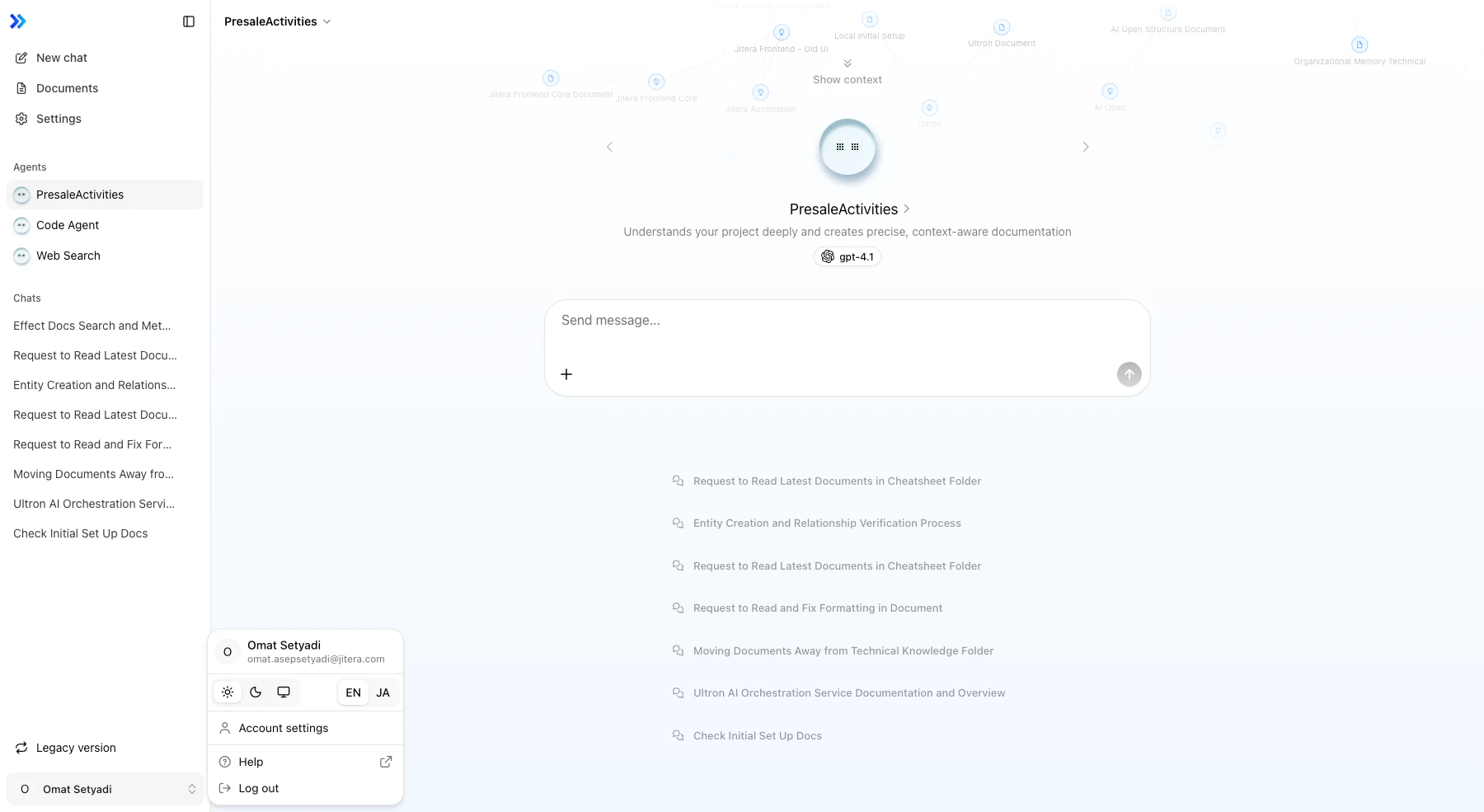
Task: Click the AI Open Structure Document node
Action: (1167, 14)
